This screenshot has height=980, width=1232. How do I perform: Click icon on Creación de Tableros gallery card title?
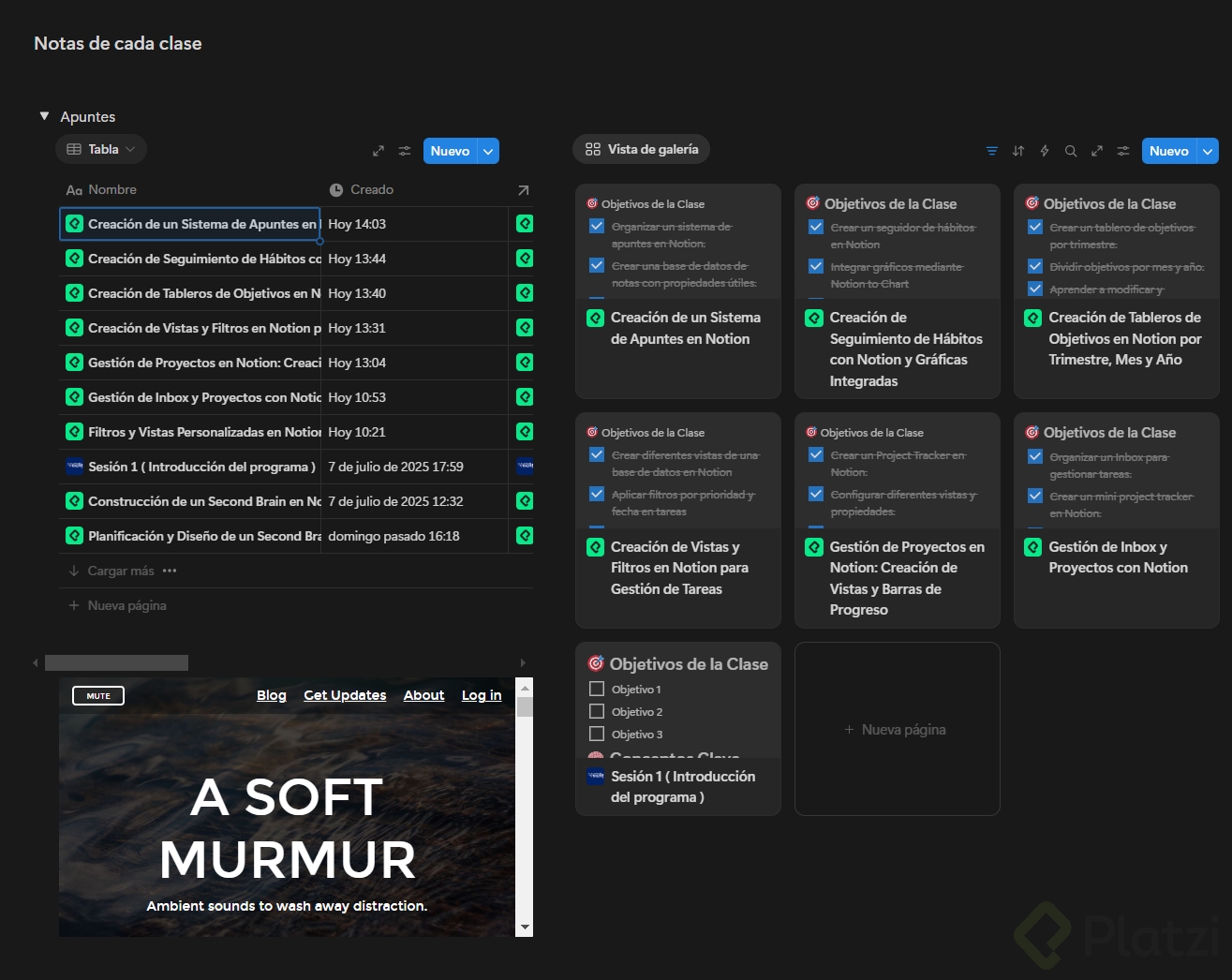click(x=1033, y=318)
